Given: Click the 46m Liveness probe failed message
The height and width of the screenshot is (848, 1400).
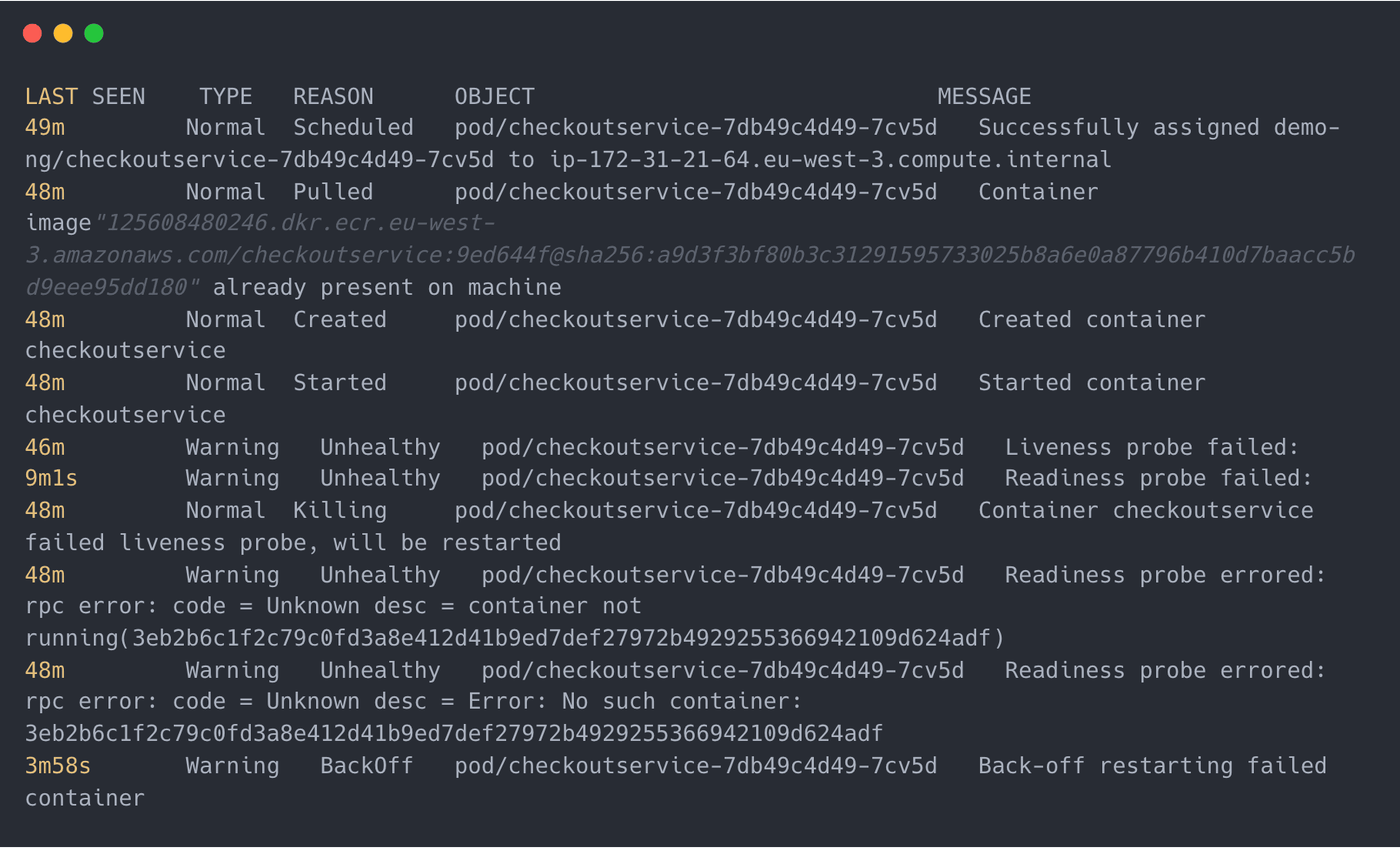Looking at the screenshot, I should coord(1152,447).
